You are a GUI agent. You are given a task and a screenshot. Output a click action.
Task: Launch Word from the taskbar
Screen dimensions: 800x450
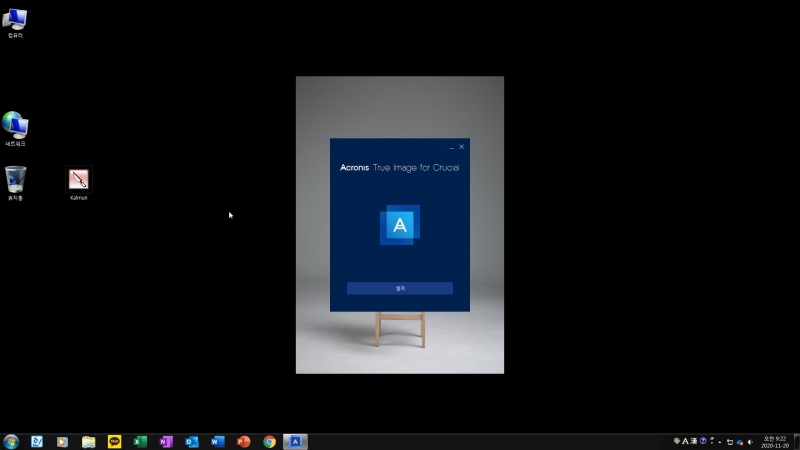tap(218, 441)
